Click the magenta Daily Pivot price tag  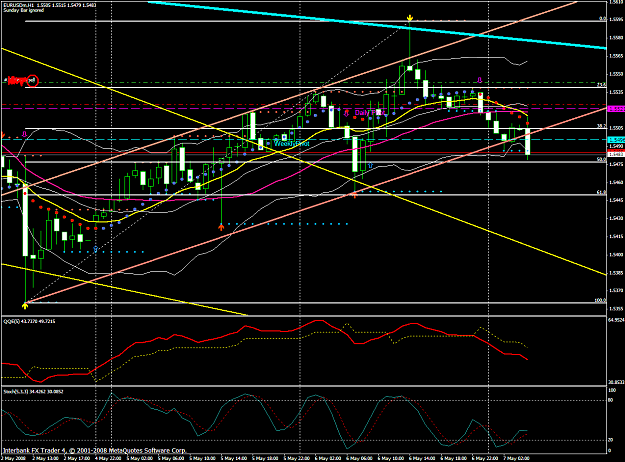[616, 108]
